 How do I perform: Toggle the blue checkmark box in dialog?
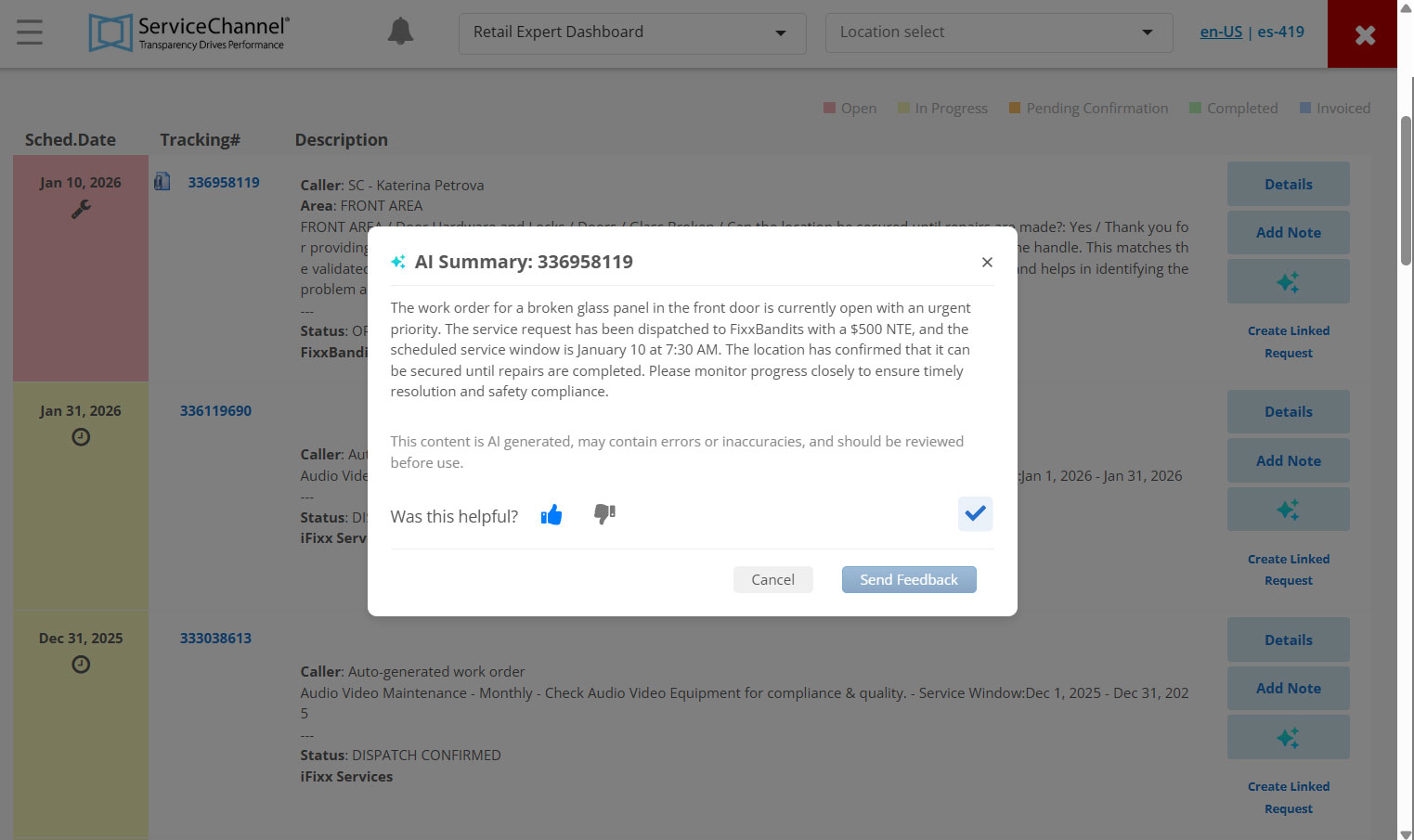[x=975, y=513]
